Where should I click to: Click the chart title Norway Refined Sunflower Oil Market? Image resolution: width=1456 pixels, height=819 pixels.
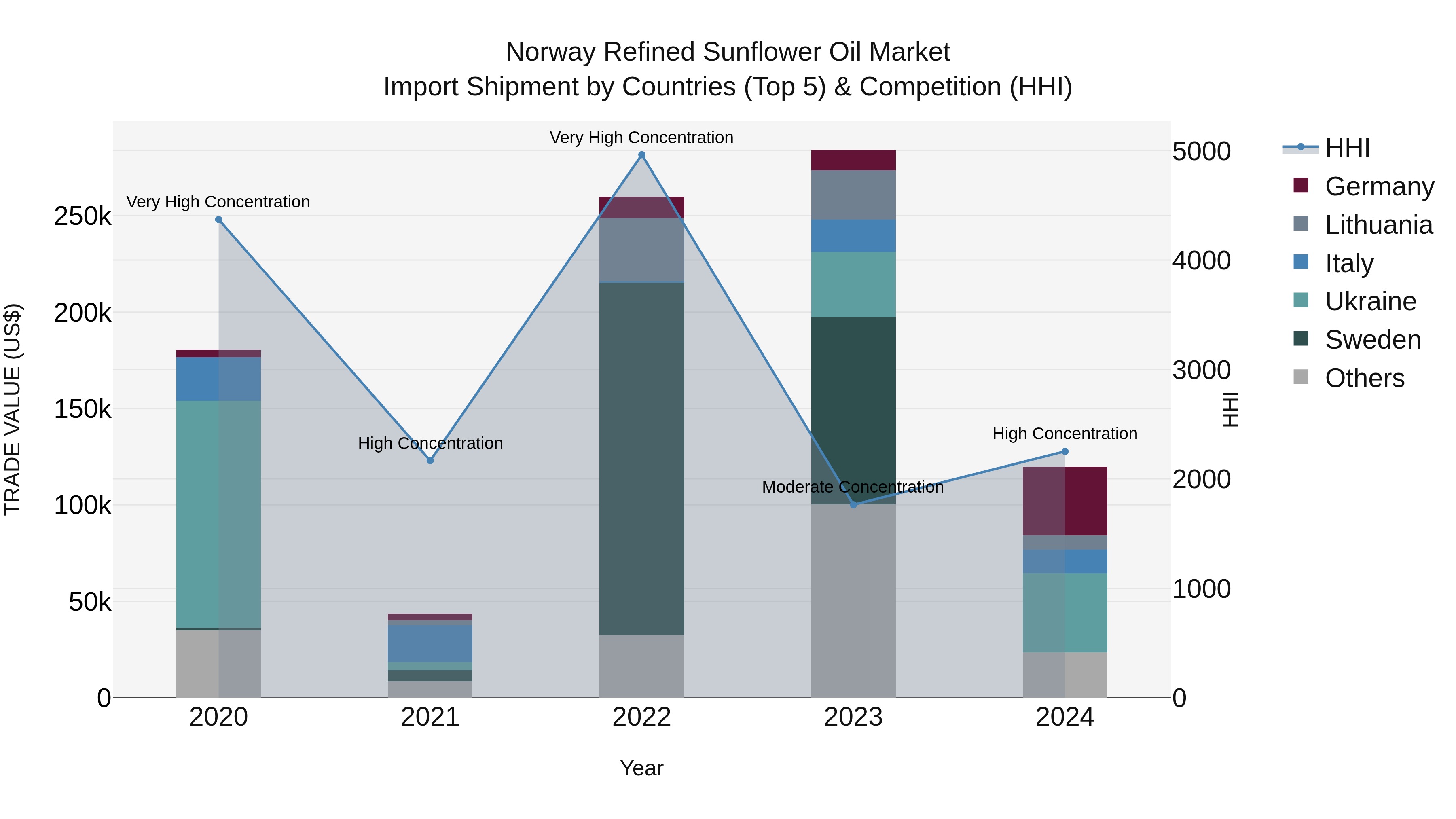click(x=728, y=52)
